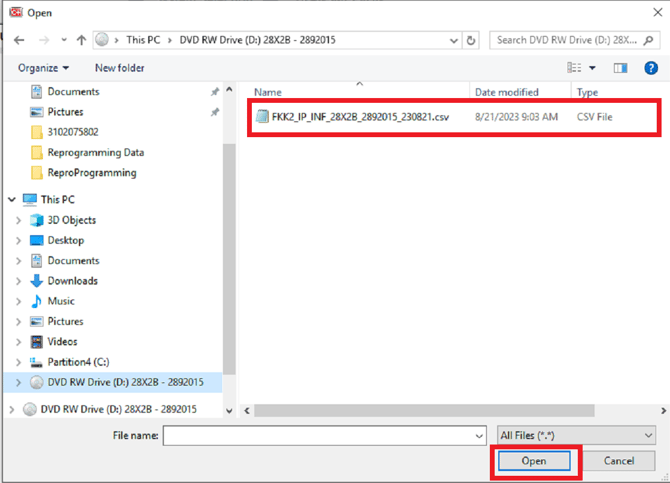Change the view layout icon
The image size is (670, 483).
pos(574,68)
